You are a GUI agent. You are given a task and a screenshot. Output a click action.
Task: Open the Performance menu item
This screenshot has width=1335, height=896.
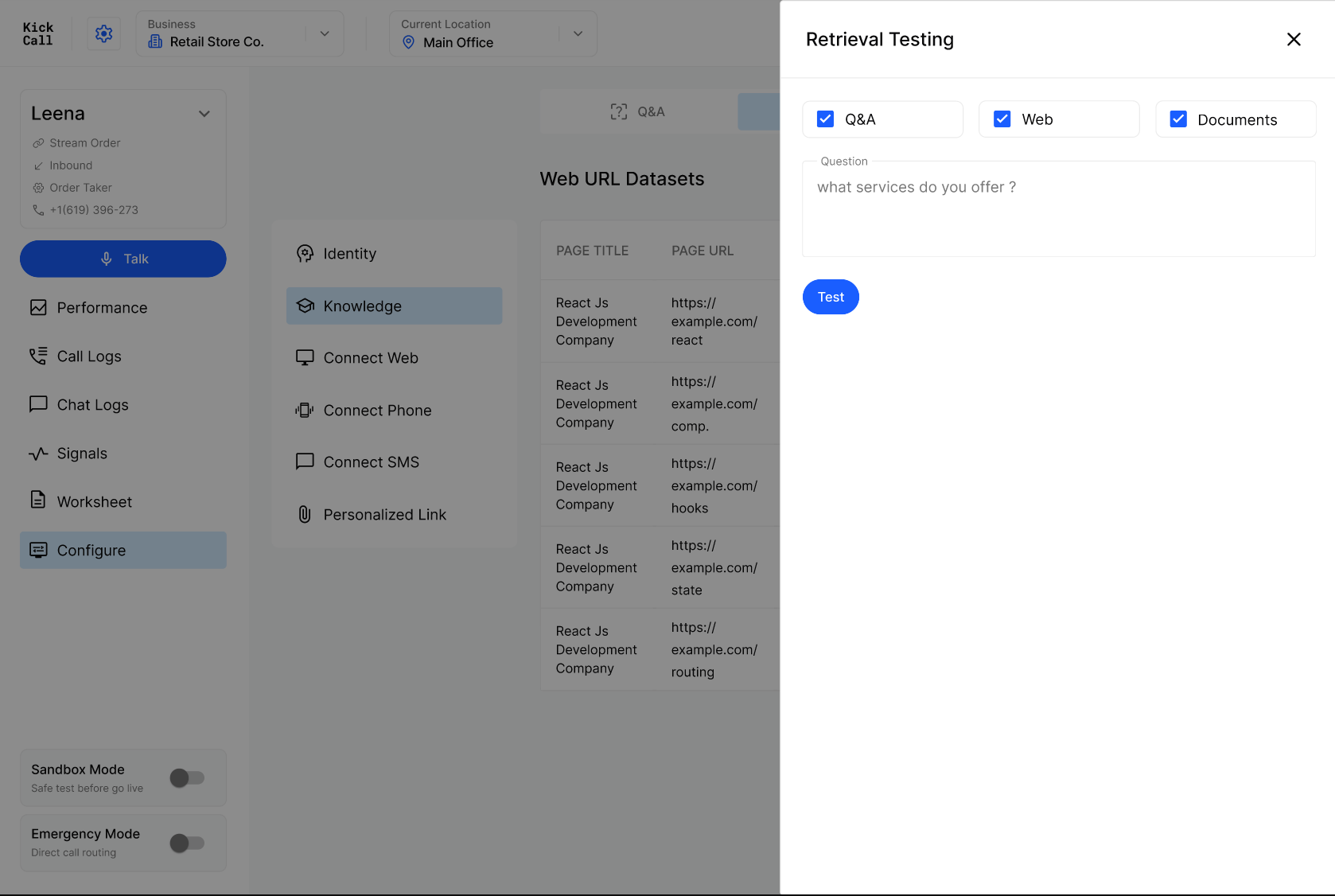[123, 307]
